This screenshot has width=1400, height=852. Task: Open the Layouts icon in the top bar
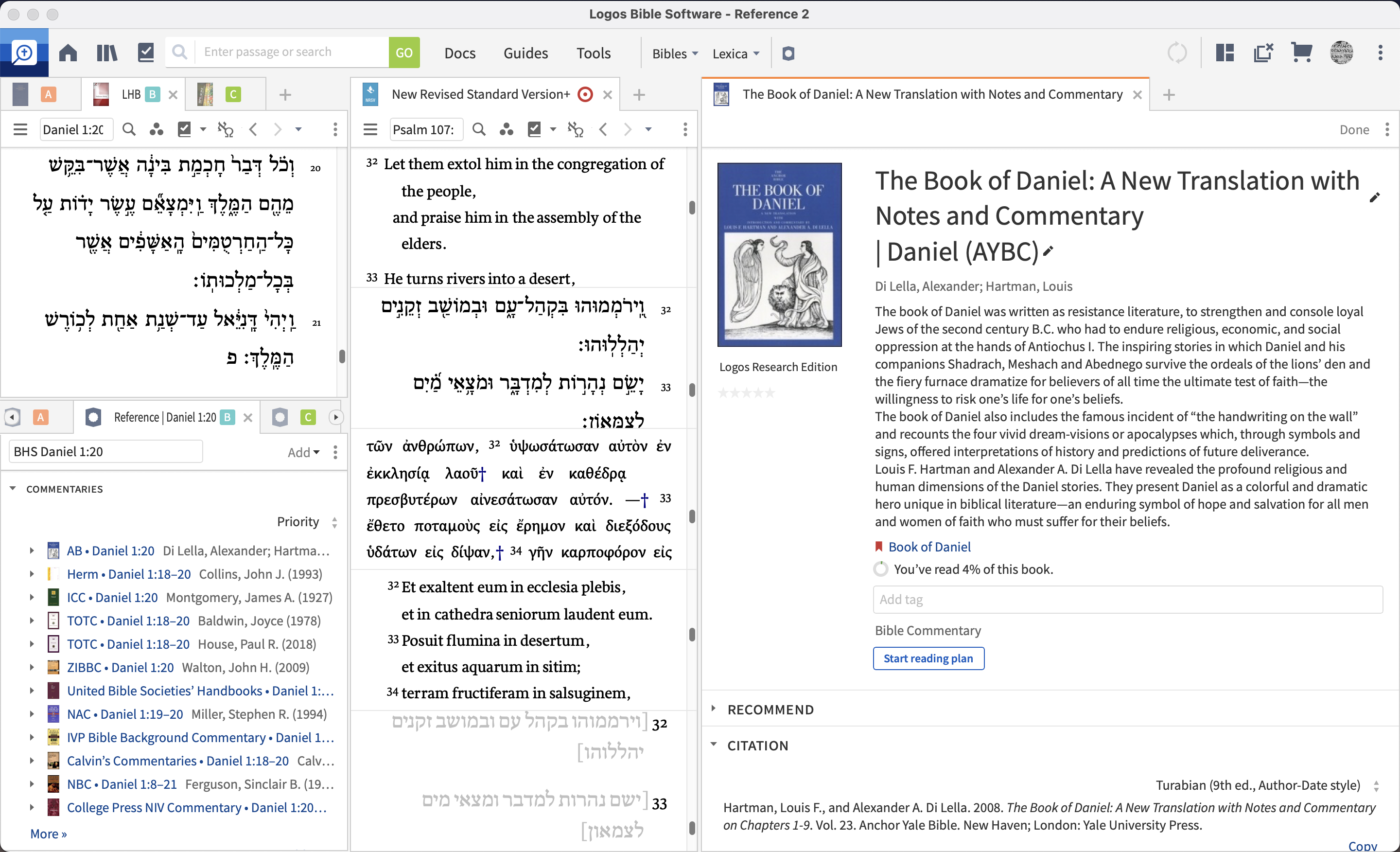[x=1225, y=53]
